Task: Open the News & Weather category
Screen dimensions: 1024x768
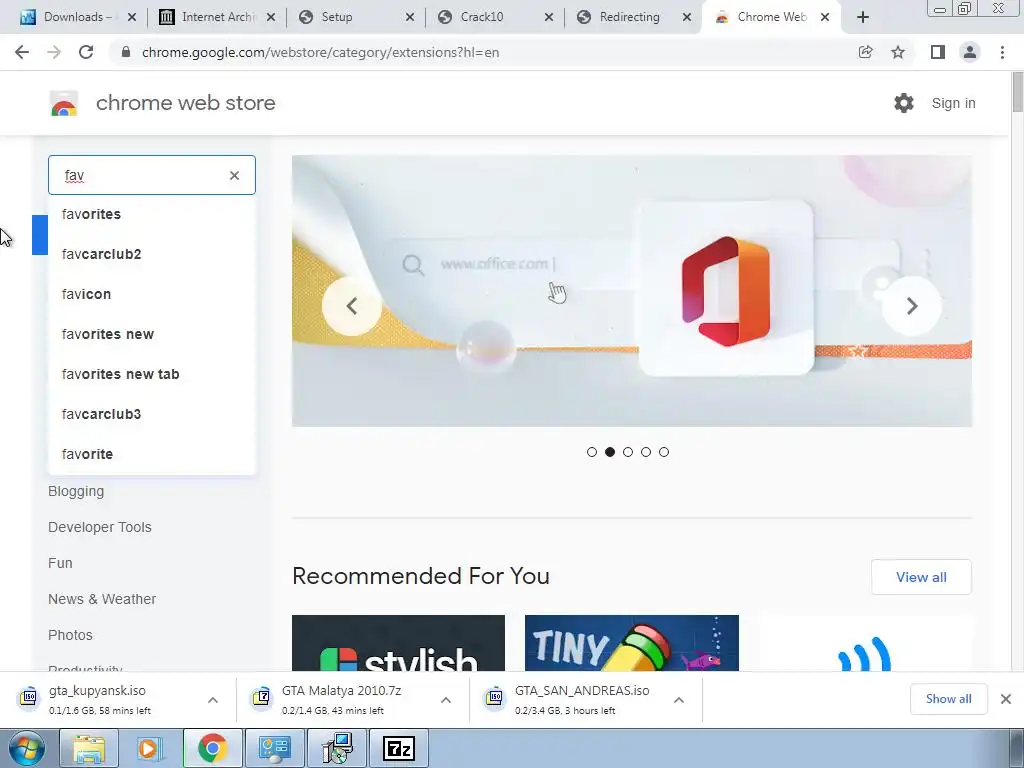Action: coord(102,599)
